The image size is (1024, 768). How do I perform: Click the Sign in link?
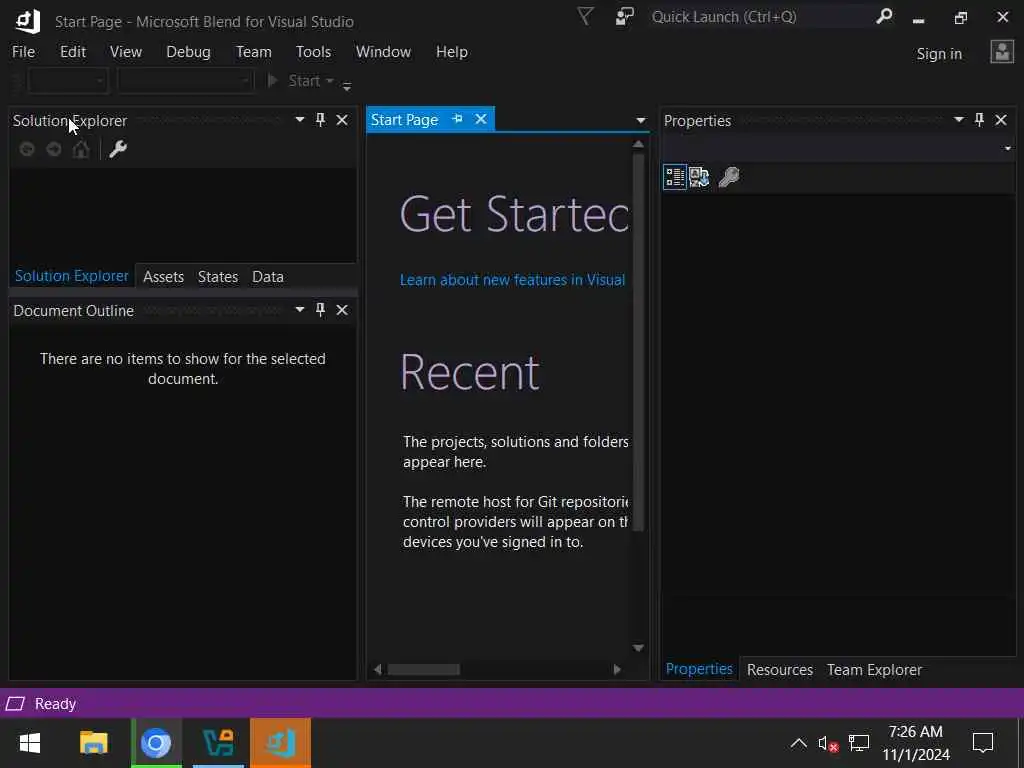[x=939, y=54]
